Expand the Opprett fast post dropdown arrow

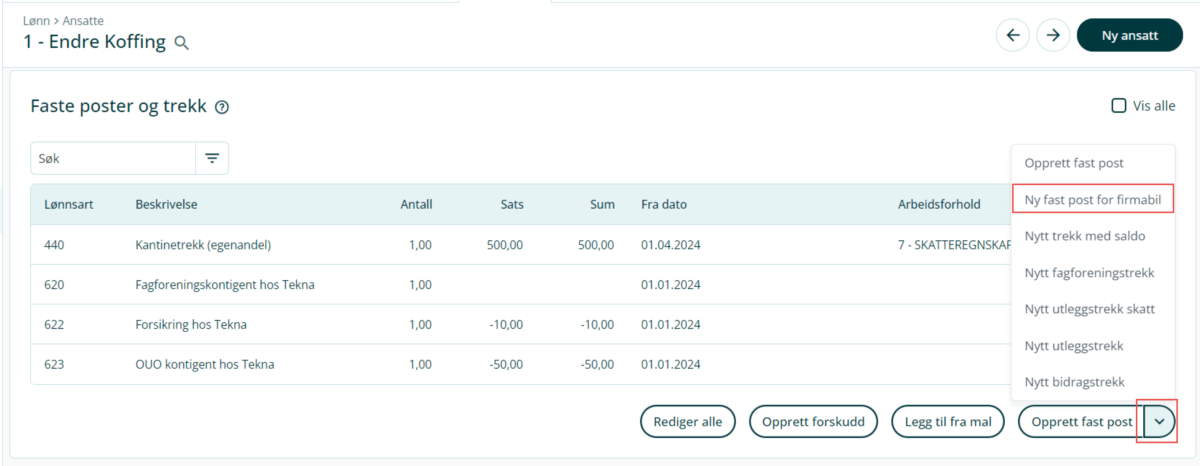tap(1159, 422)
